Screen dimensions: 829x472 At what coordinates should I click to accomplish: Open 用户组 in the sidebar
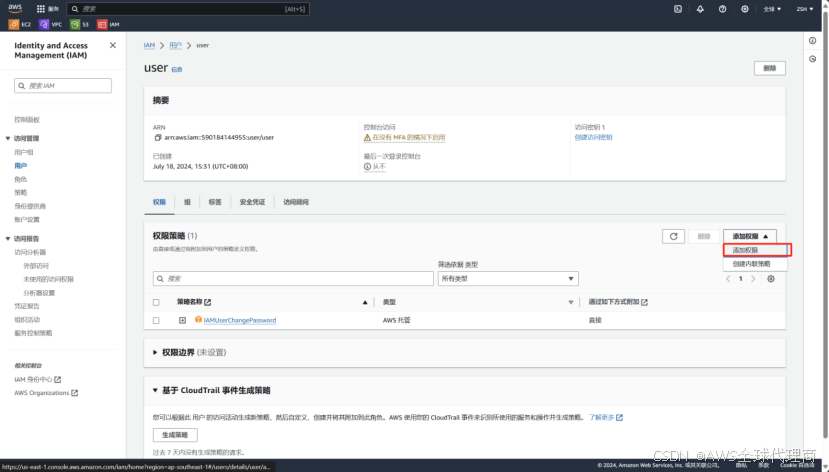[x=24, y=152]
